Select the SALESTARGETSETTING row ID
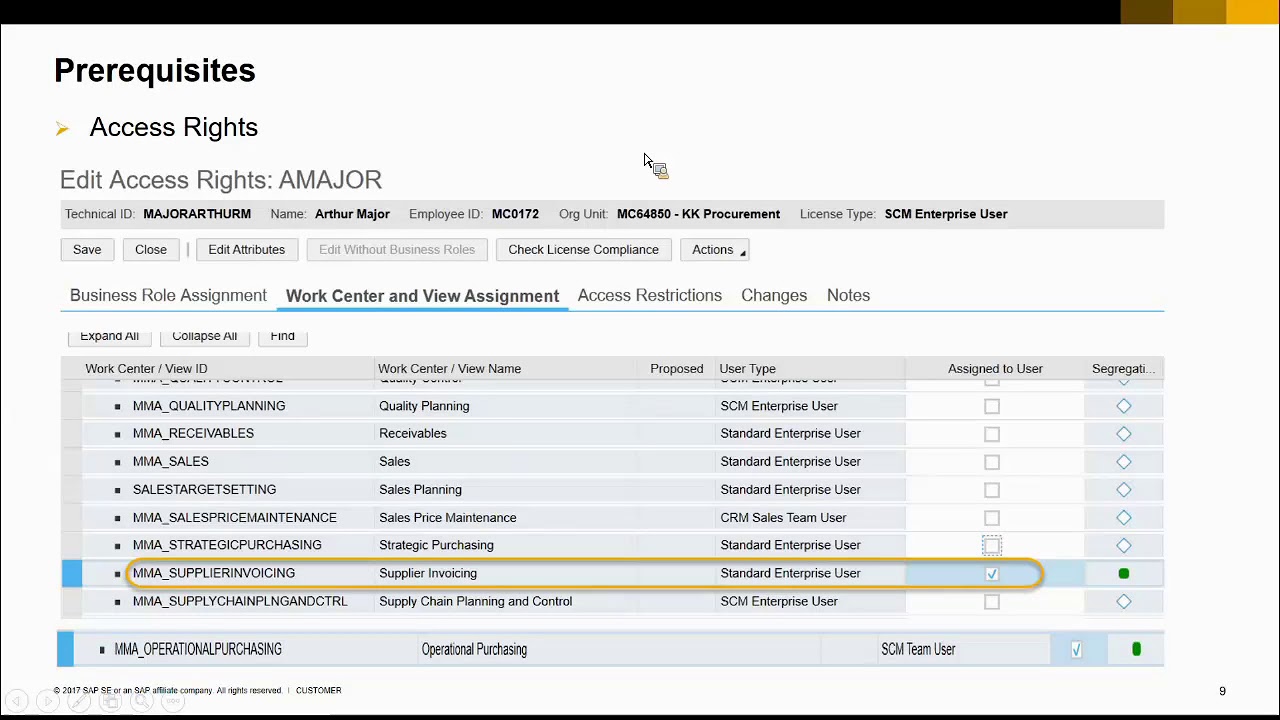Image resolution: width=1280 pixels, height=720 pixels. 204,490
